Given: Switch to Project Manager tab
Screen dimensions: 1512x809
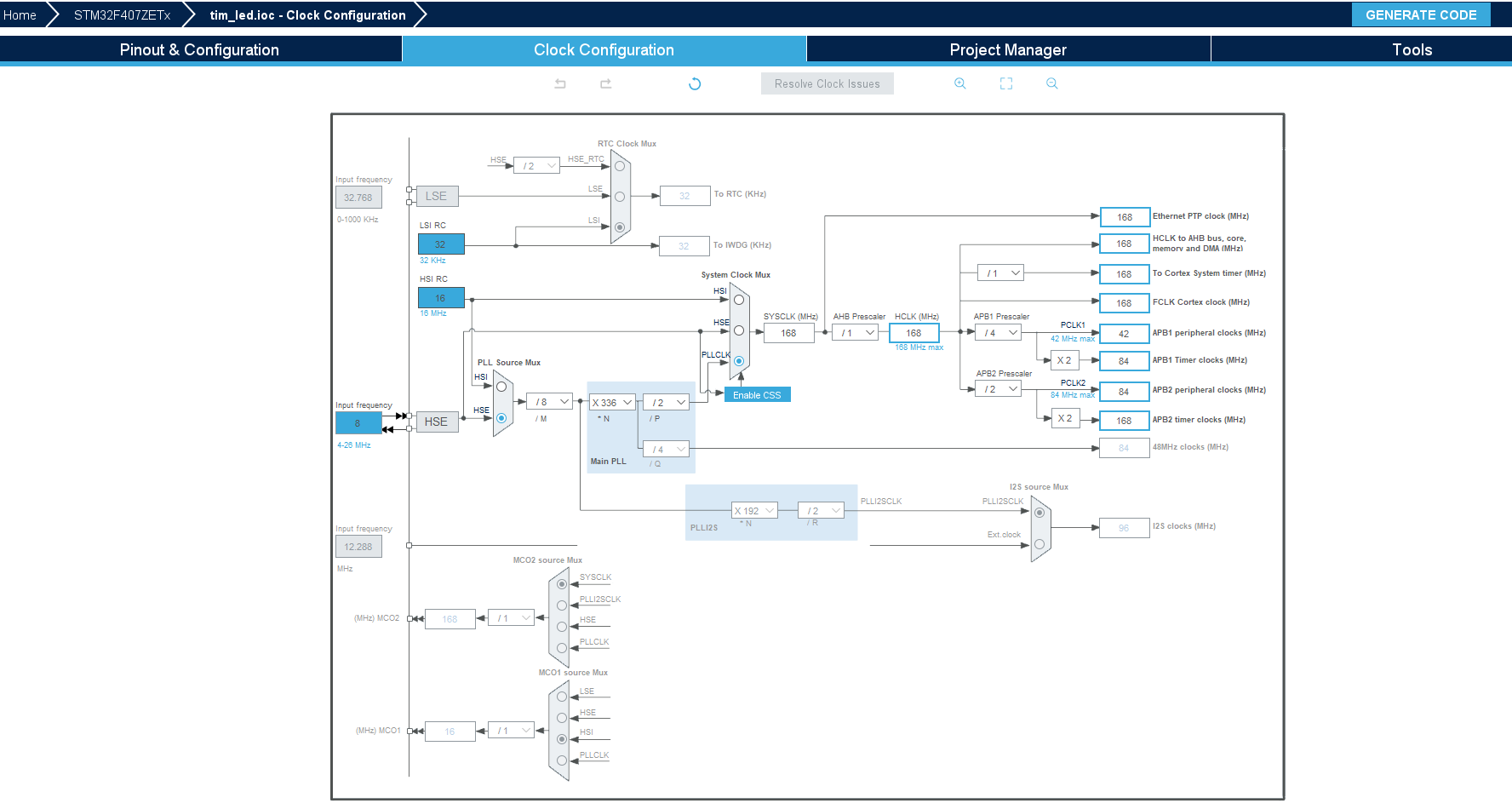Looking at the screenshot, I should tap(1008, 49).
